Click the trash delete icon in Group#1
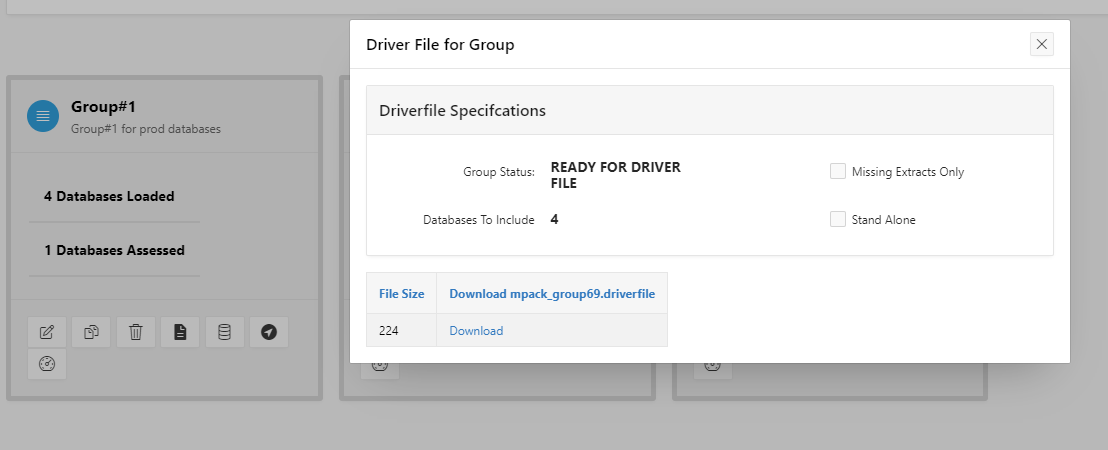 [x=136, y=332]
